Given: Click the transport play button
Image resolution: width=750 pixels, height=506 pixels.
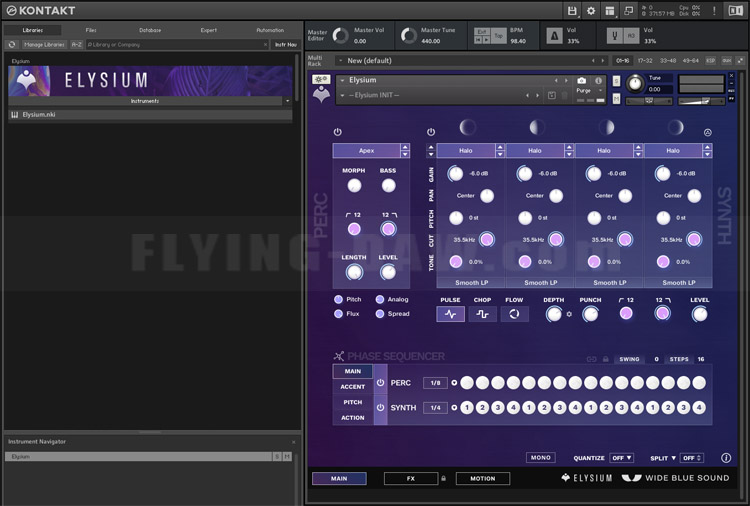Looking at the screenshot, I should click(486, 40).
